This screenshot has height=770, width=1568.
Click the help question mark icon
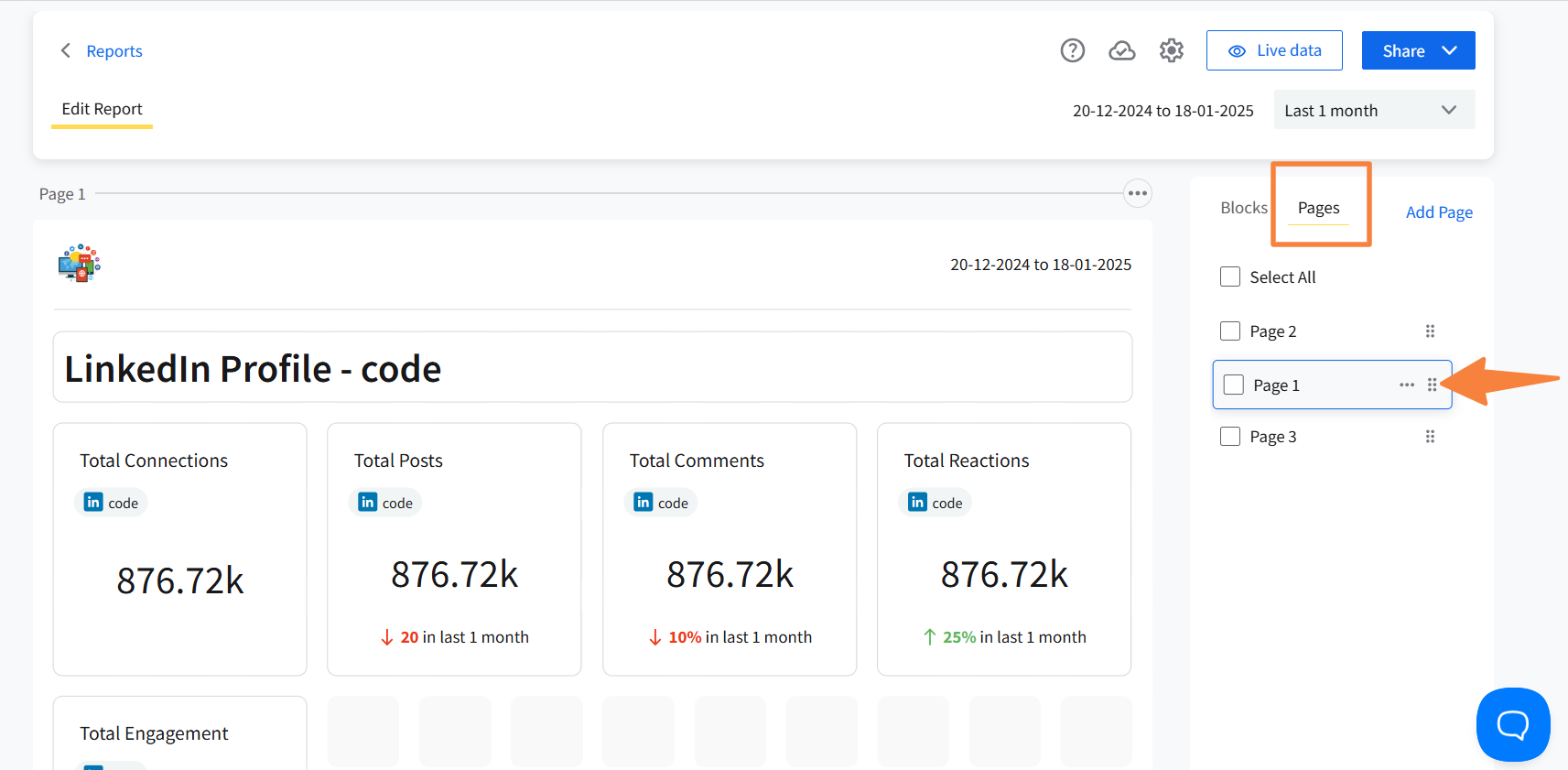tap(1072, 50)
